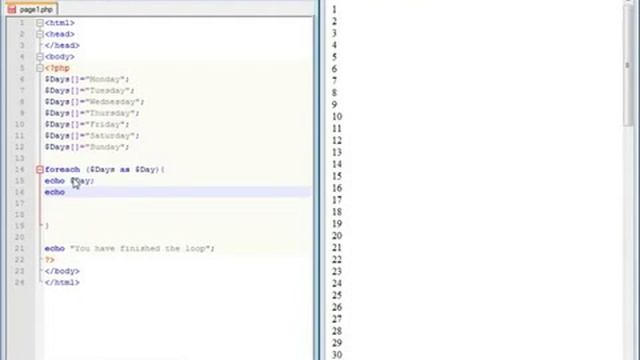Click the number 28 in the browser output

(x=337, y=331)
